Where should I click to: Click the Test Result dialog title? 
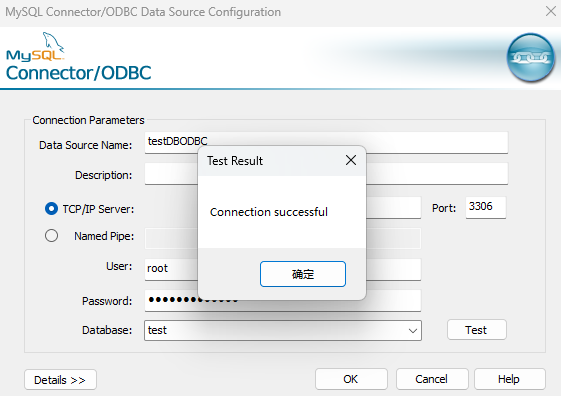point(235,161)
